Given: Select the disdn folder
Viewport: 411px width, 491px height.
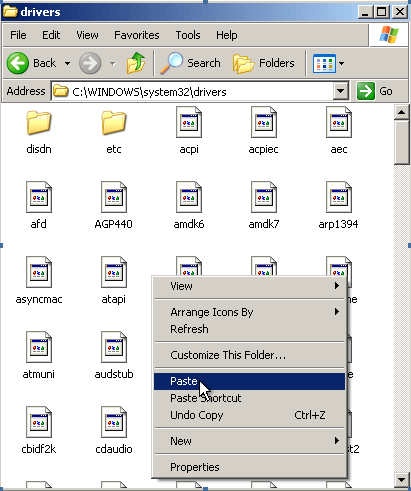Looking at the screenshot, I should pos(39,132).
